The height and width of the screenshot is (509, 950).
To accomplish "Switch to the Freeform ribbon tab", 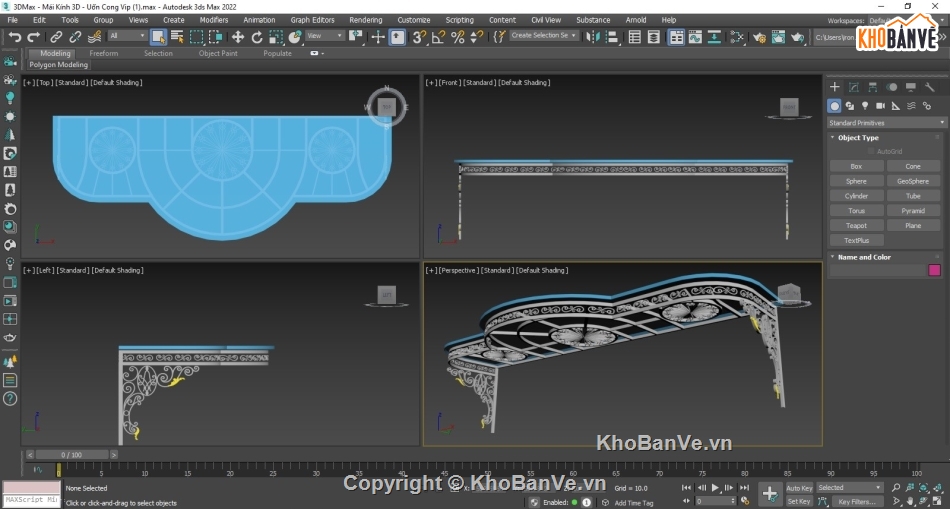I will (104, 53).
